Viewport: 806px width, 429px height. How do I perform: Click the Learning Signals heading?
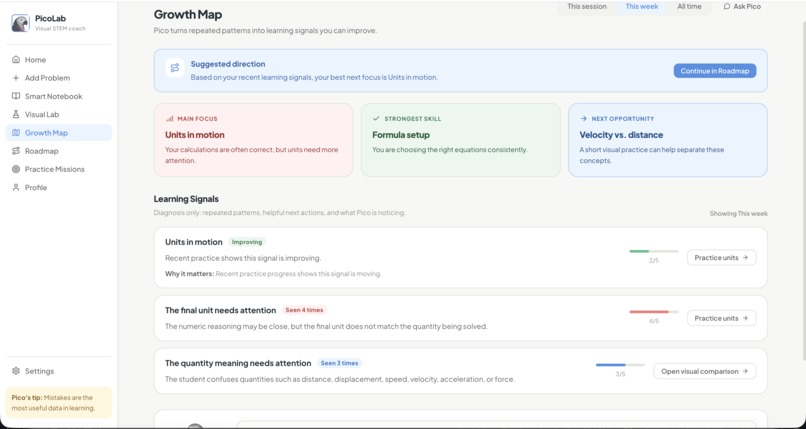point(186,199)
